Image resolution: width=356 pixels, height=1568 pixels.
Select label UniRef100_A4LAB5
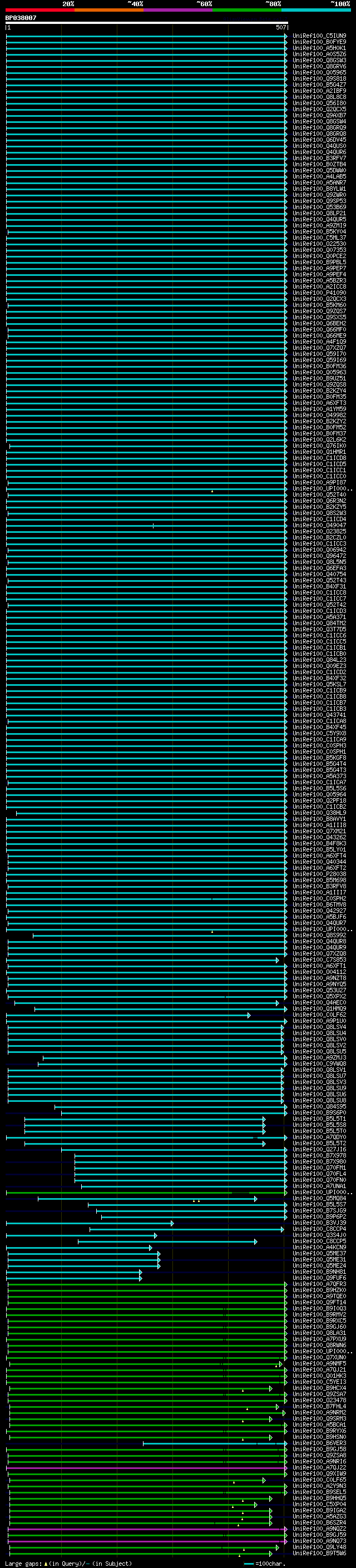click(319, 176)
